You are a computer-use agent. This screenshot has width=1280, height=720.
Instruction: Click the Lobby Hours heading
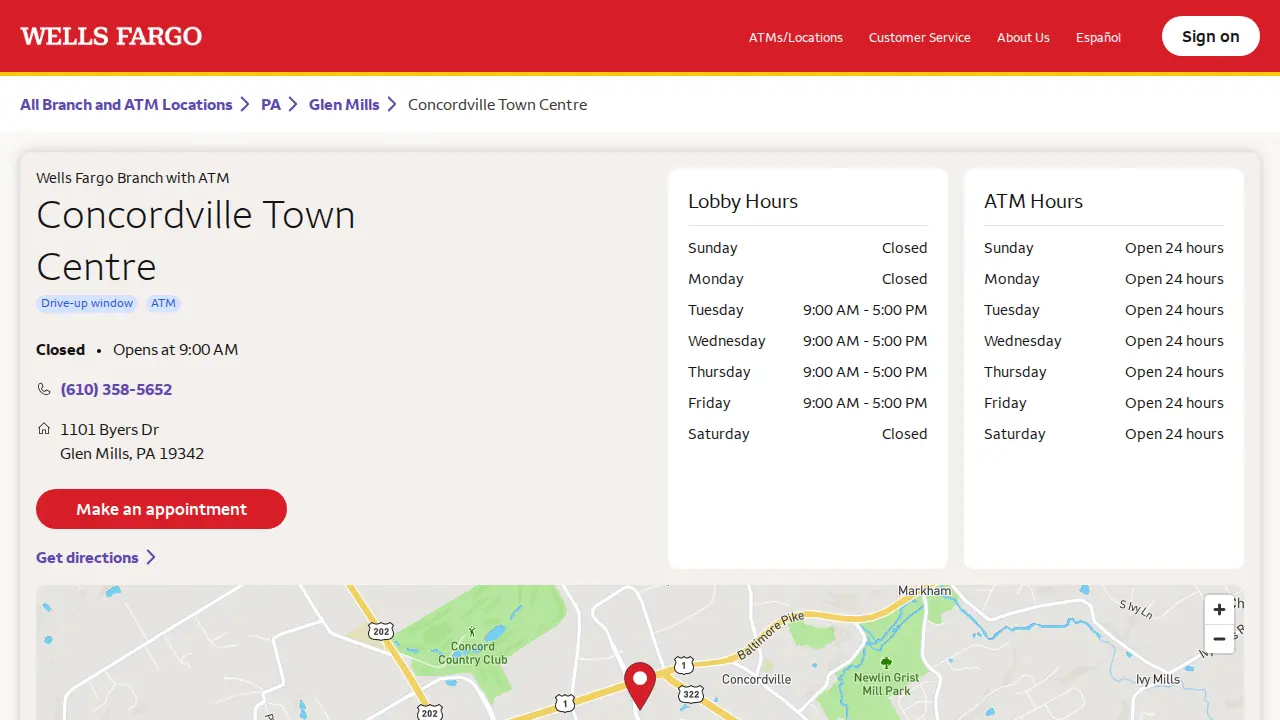click(x=743, y=201)
